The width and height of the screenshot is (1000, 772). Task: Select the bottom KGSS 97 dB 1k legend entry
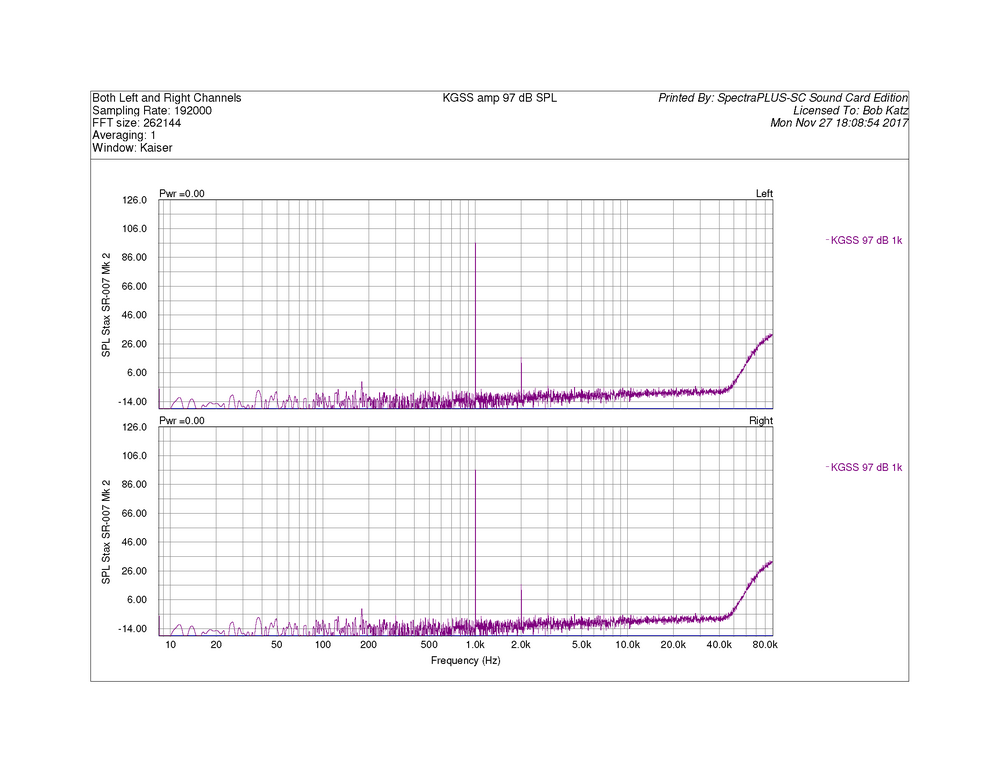coord(866,467)
